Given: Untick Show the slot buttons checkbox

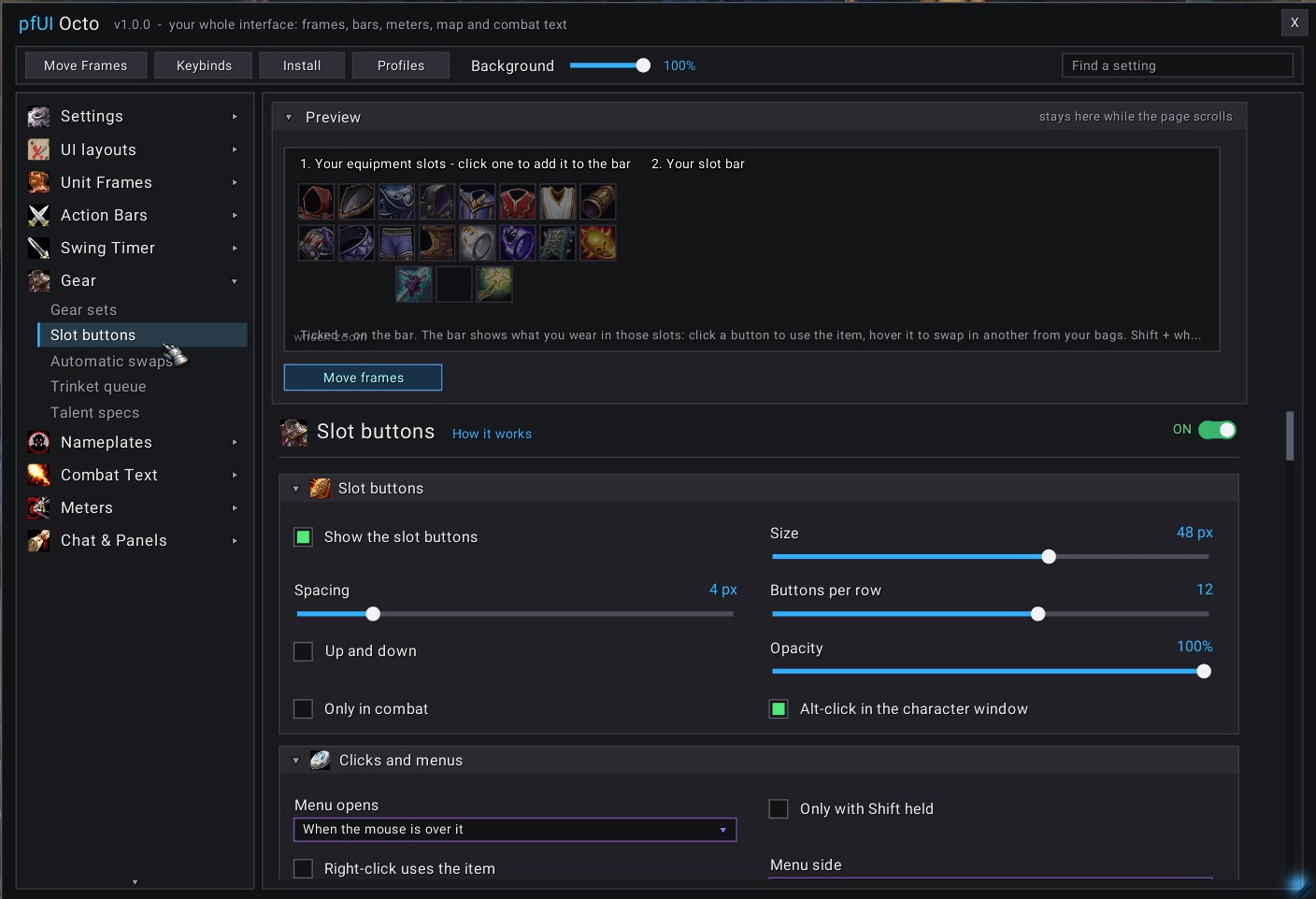Looking at the screenshot, I should [x=304, y=537].
